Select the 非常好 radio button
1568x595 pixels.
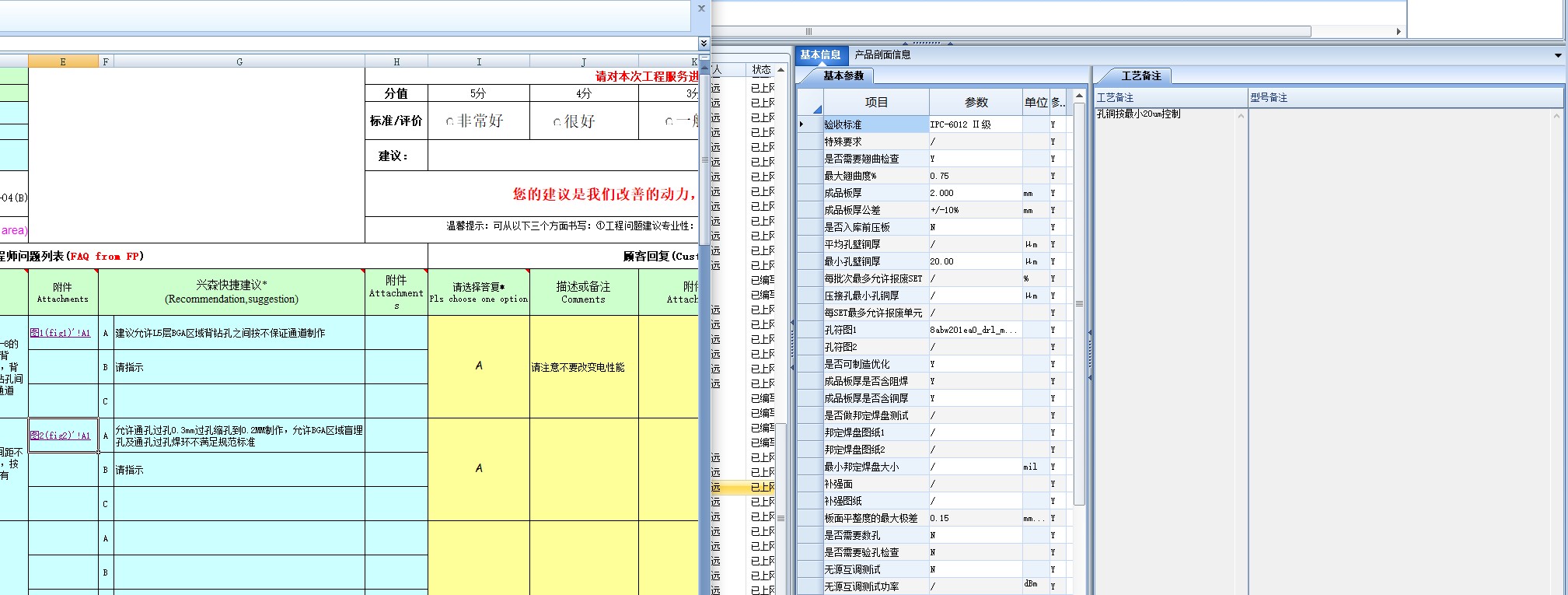tap(450, 121)
